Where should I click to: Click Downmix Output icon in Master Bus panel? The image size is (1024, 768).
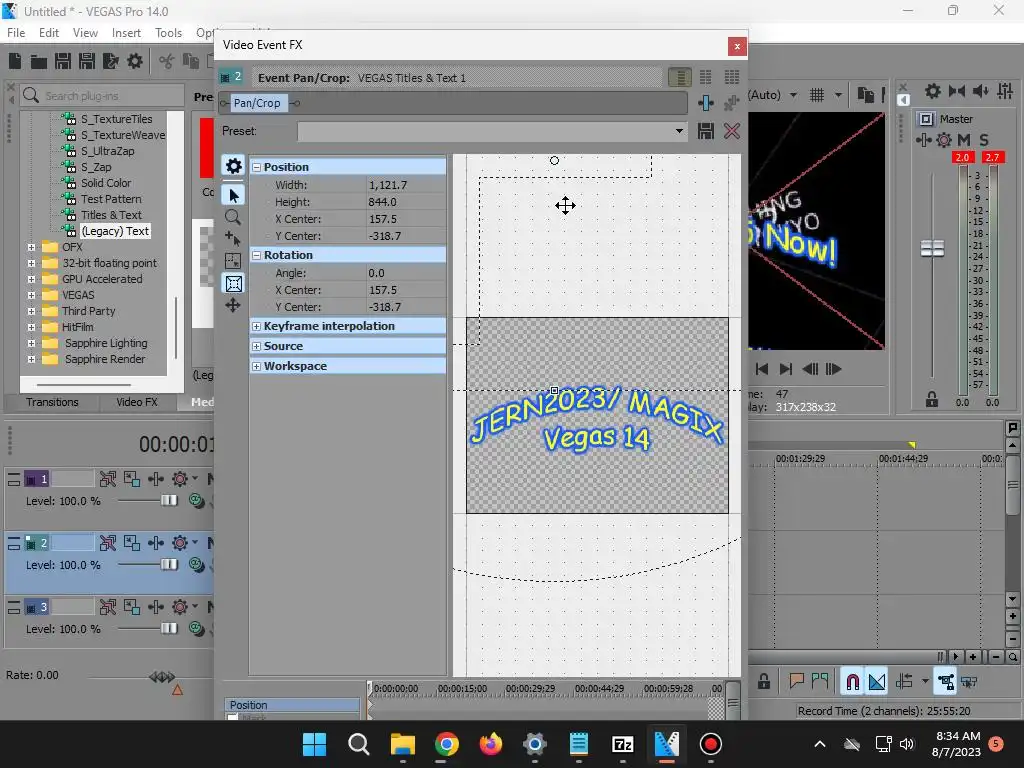[957, 91]
